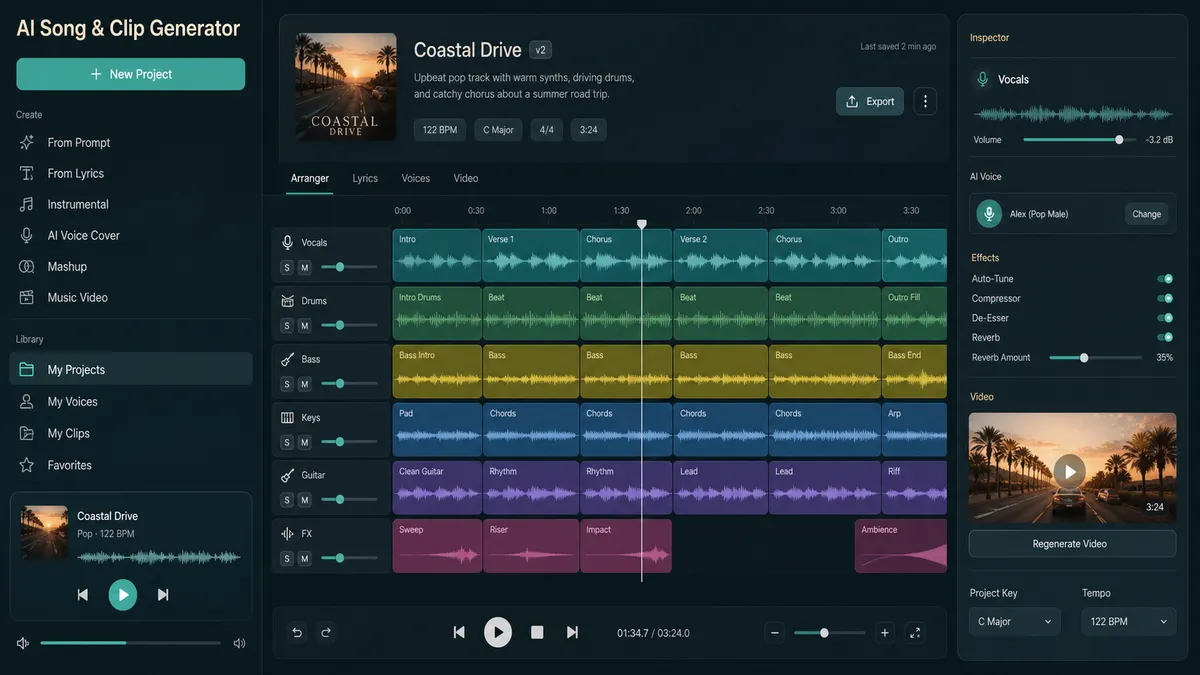The width and height of the screenshot is (1200, 675).
Task: Play the mini player Coastal Drive track
Action: coord(122,595)
